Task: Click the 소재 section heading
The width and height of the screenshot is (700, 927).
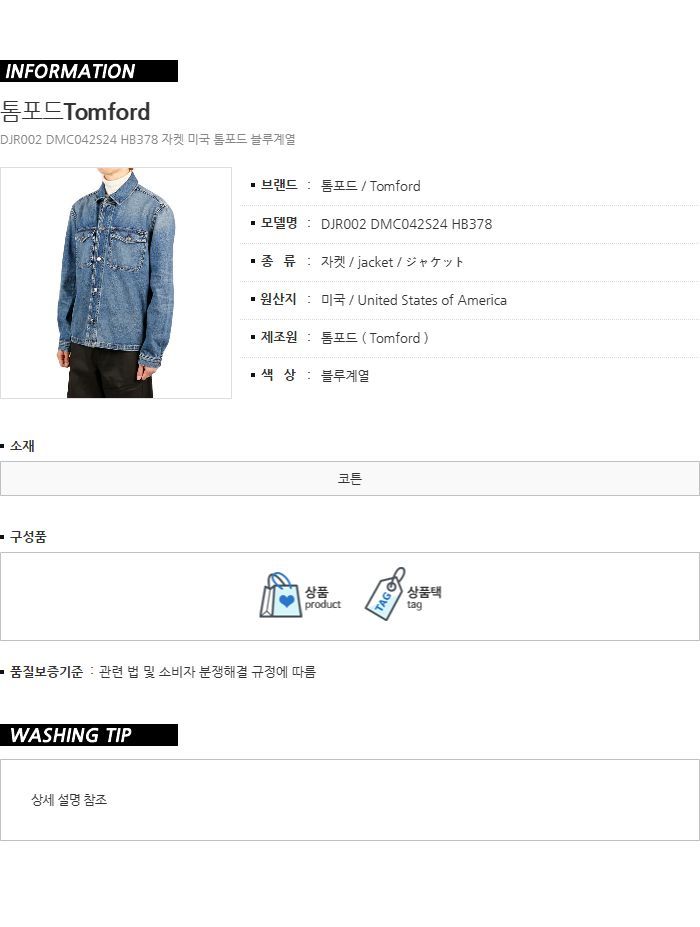Action: pos(22,446)
